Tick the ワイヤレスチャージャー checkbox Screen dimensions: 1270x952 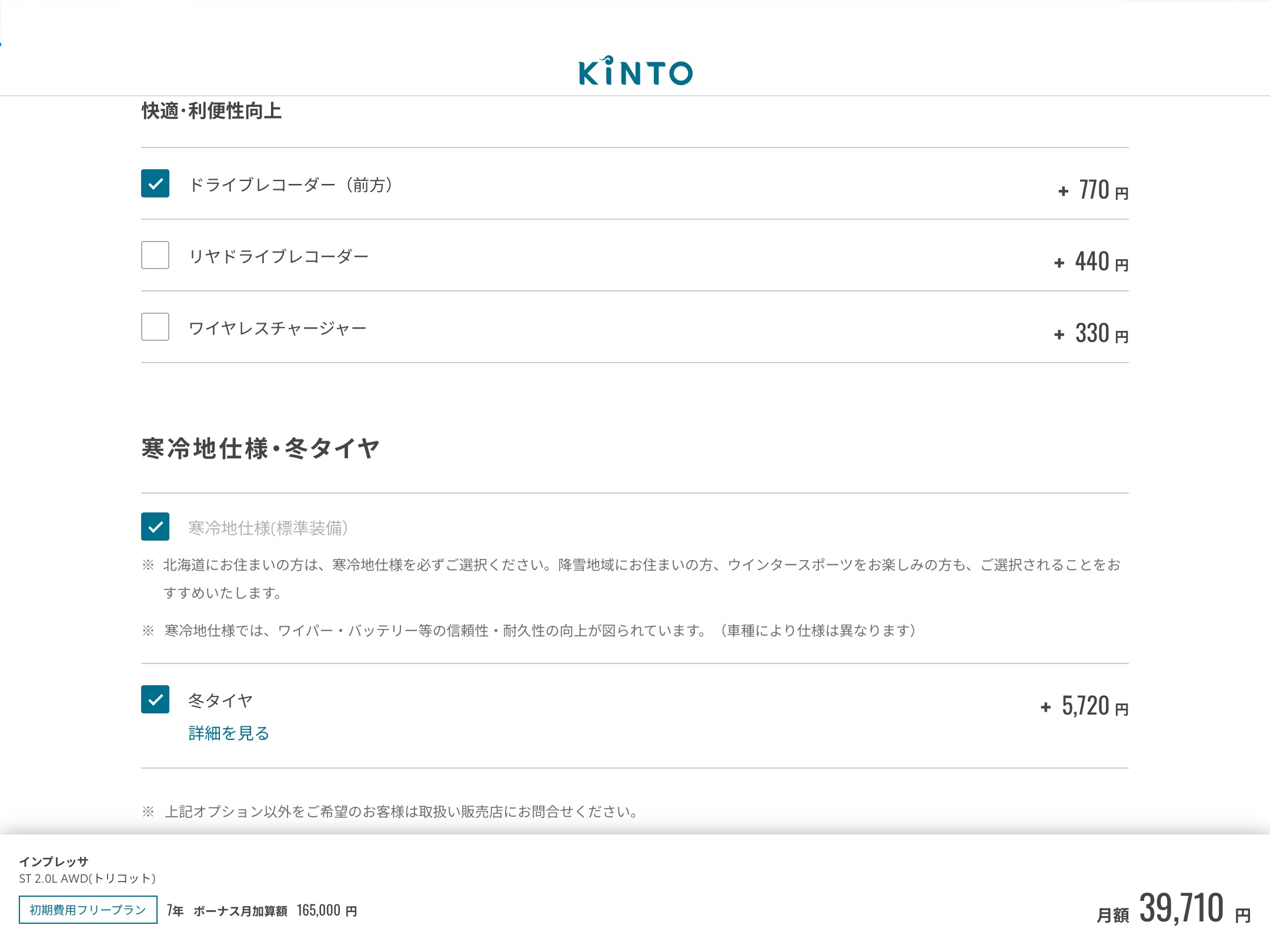pyautogui.click(x=155, y=327)
